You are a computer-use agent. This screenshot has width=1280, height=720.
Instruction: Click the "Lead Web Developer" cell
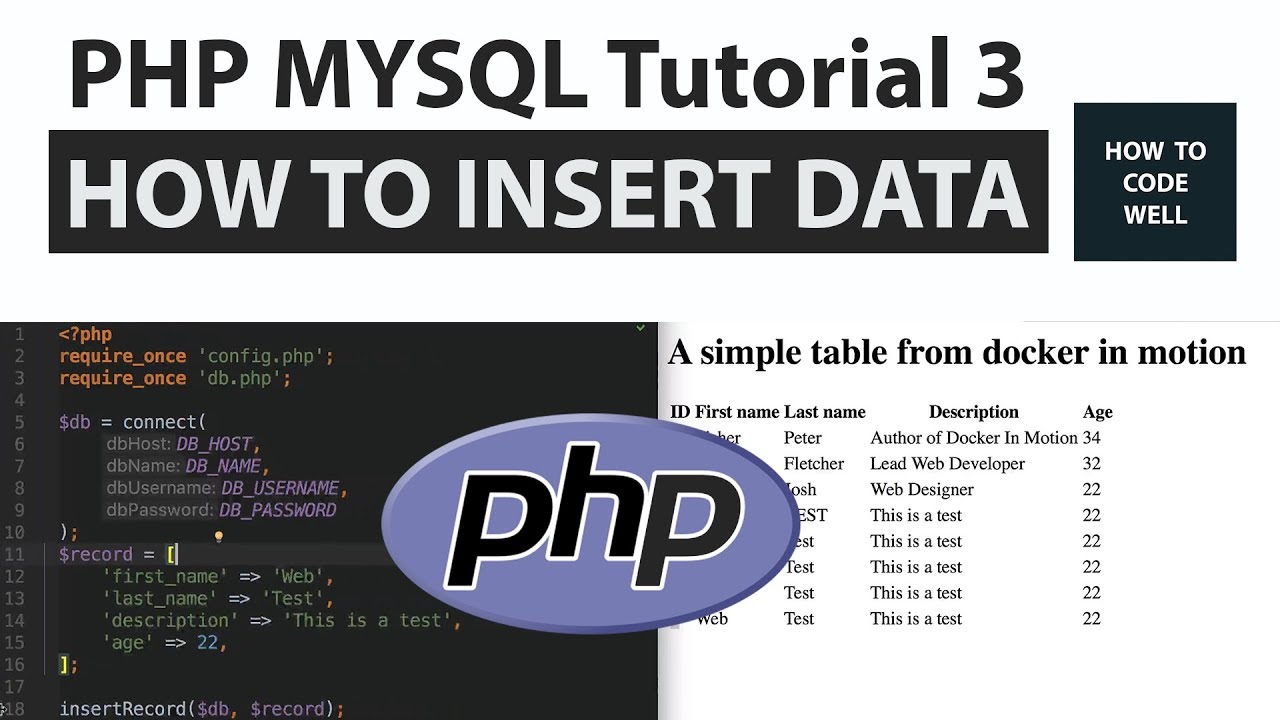tap(948, 464)
